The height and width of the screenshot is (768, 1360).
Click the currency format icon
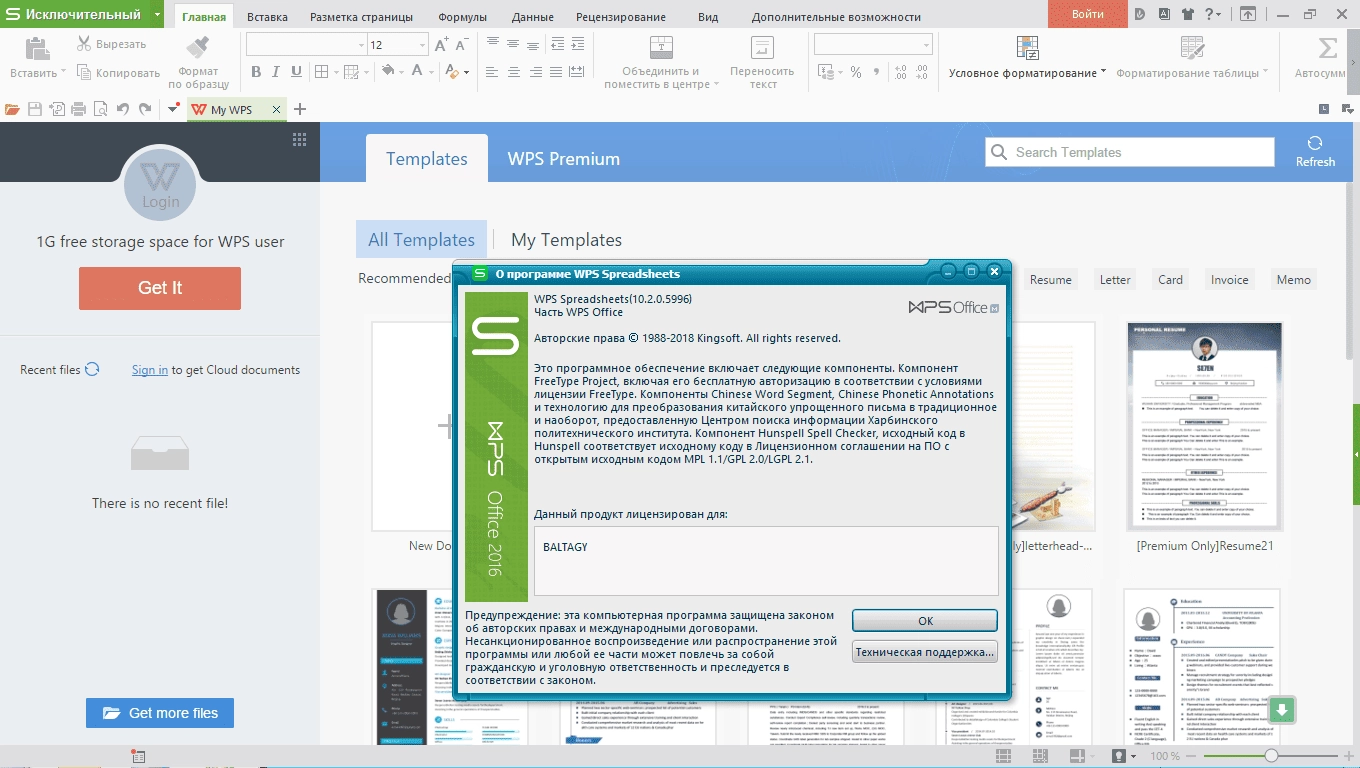(x=825, y=72)
